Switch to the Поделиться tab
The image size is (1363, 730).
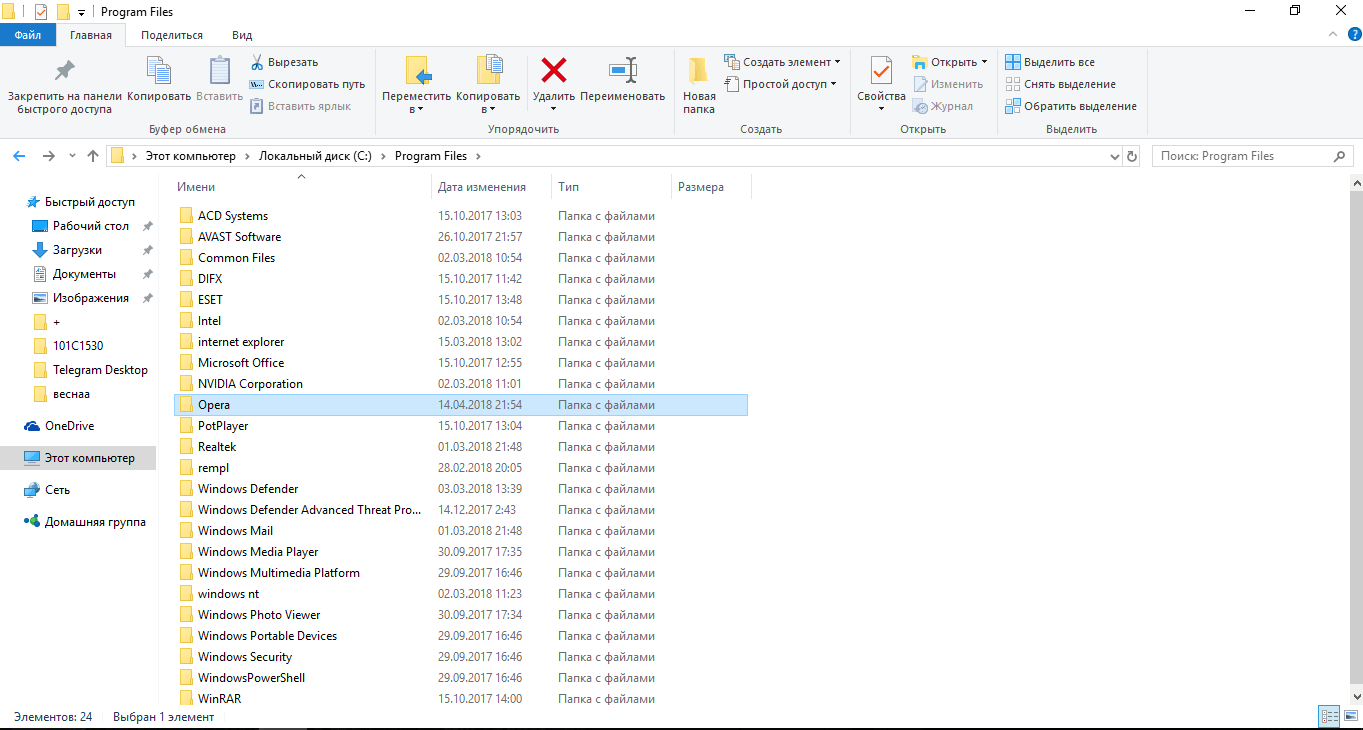click(172, 35)
